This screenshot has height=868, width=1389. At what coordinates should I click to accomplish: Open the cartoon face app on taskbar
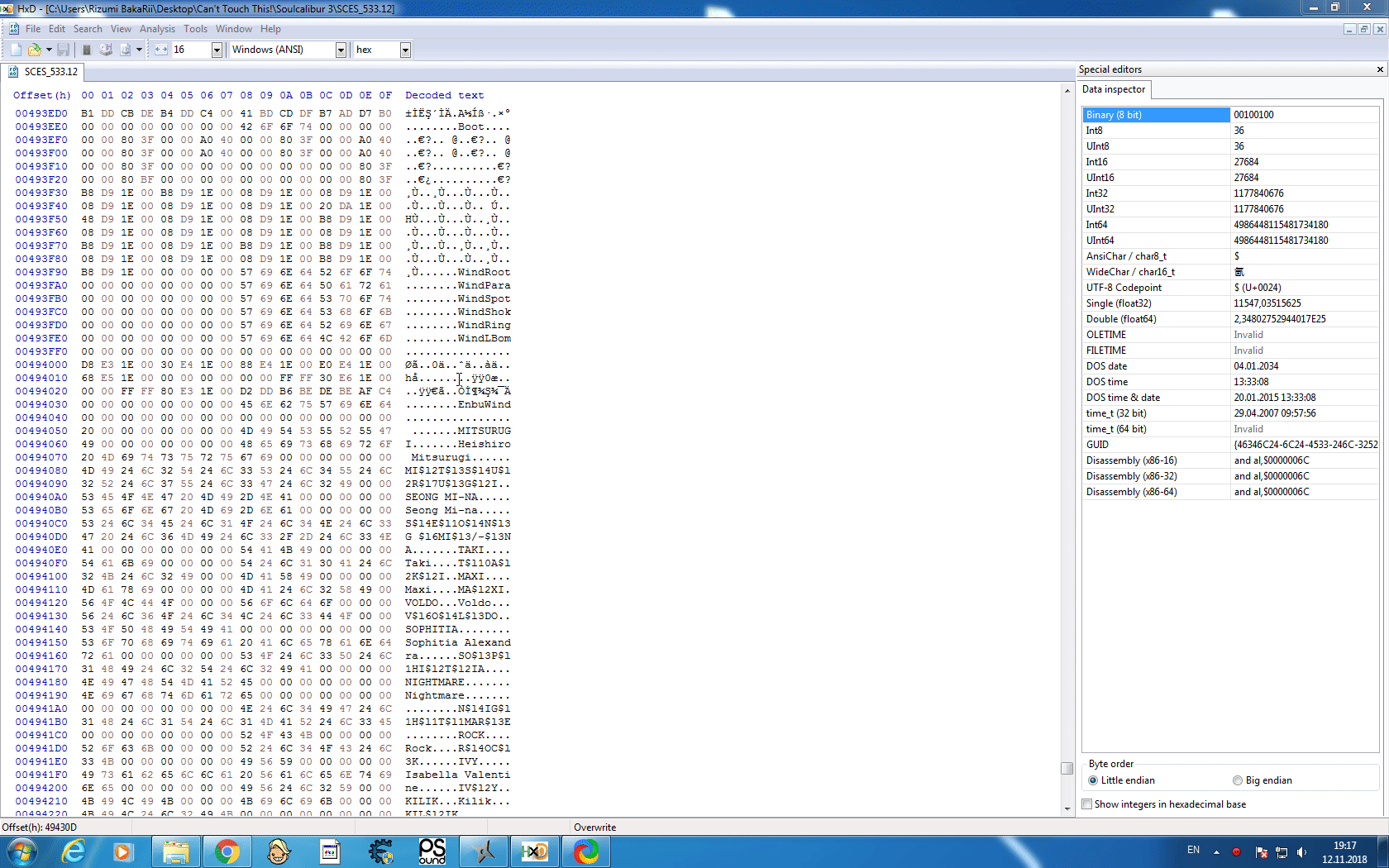coord(279,851)
